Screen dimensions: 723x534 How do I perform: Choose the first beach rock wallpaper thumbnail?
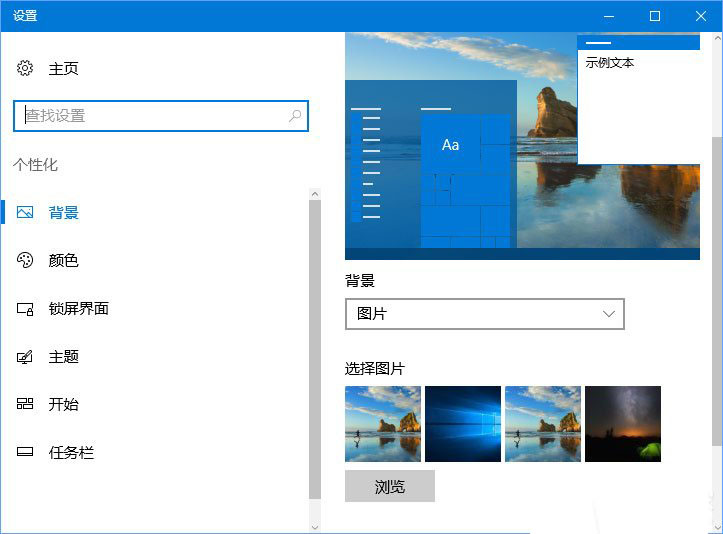click(382, 424)
